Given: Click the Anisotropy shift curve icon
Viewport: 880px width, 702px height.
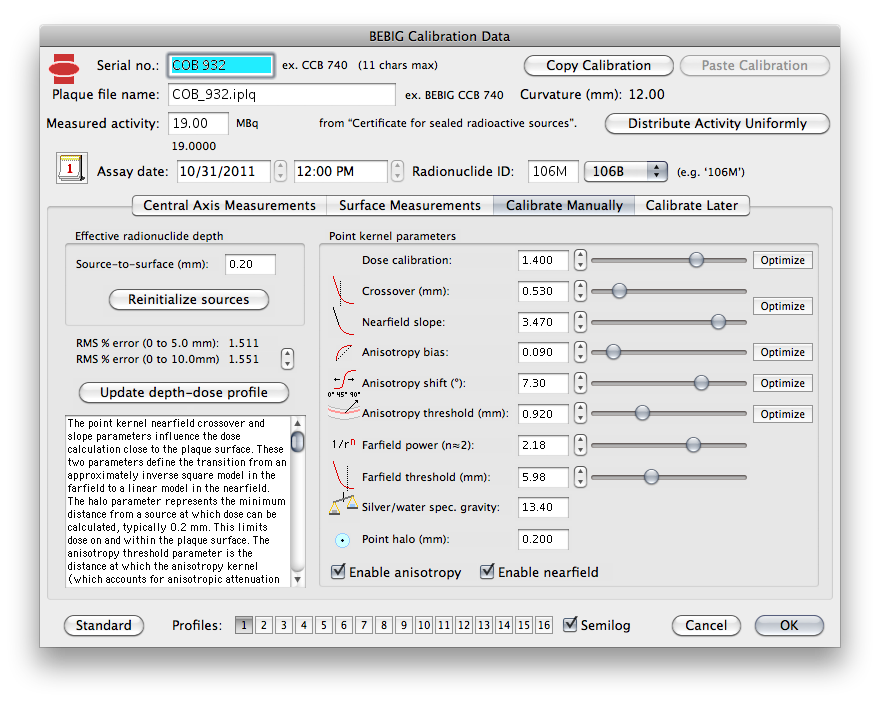Looking at the screenshot, I should coord(343,383).
